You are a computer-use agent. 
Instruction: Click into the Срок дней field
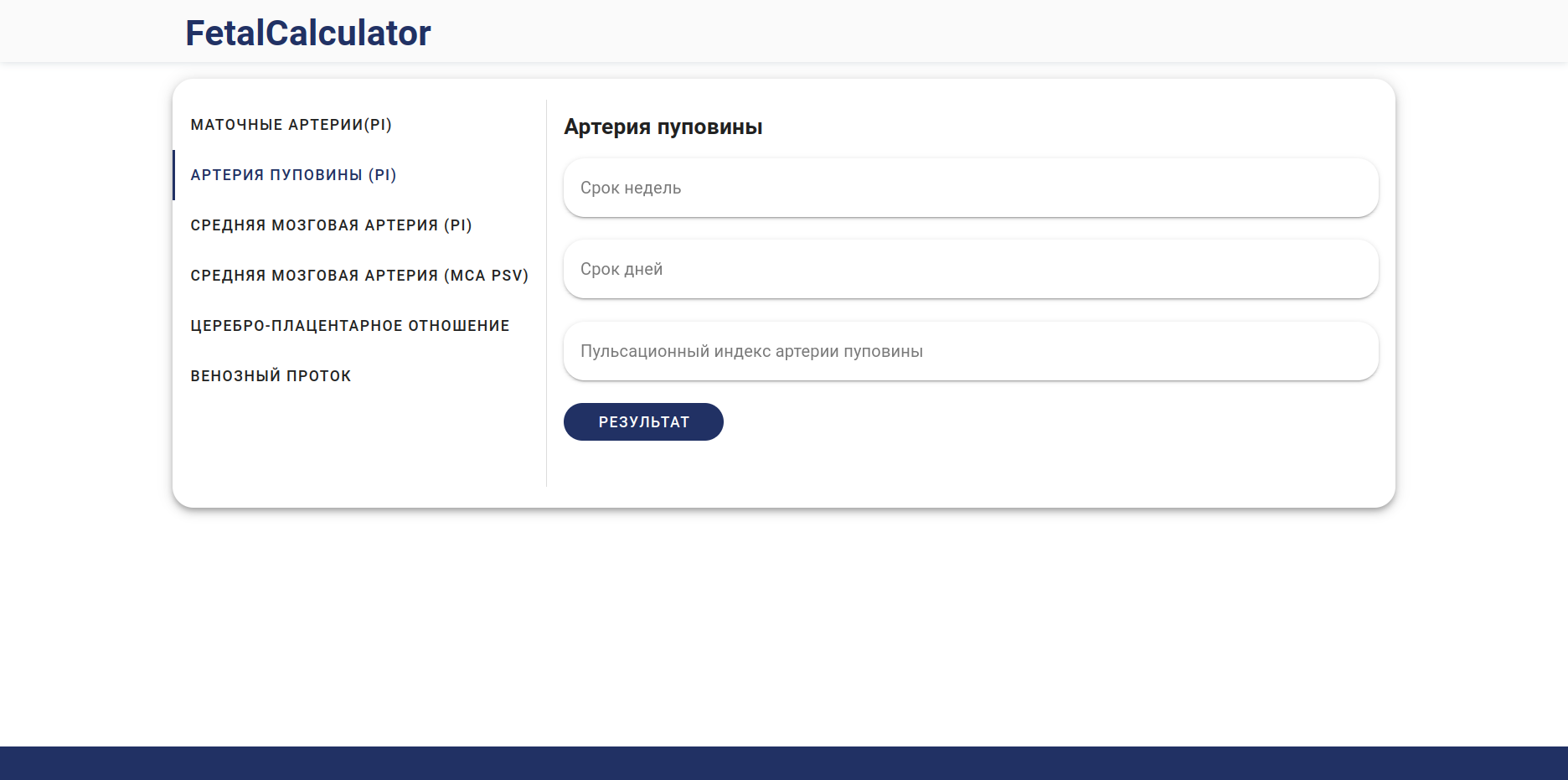[x=971, y=269]
